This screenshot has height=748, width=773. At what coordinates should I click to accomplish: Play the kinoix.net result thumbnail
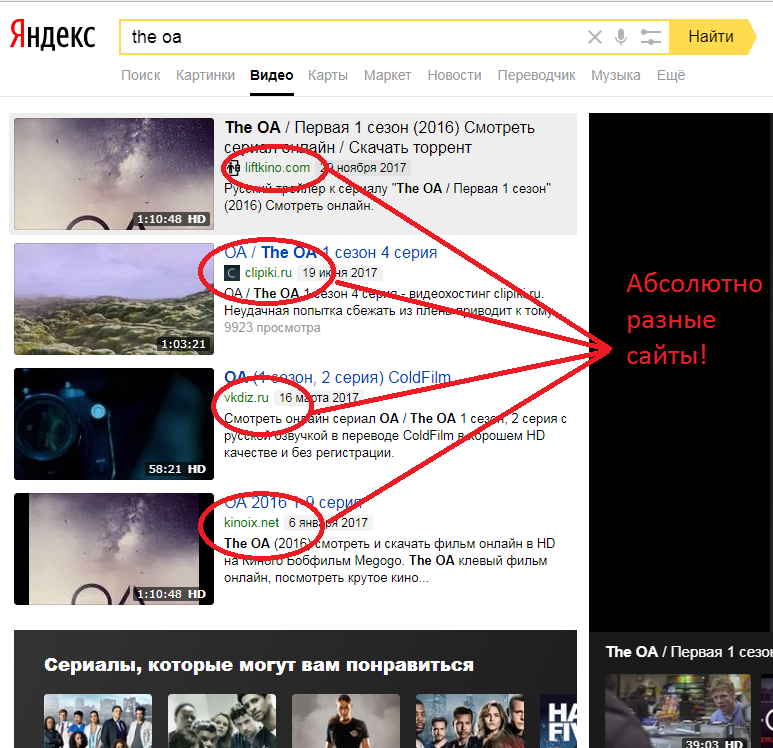coord(114,549)
